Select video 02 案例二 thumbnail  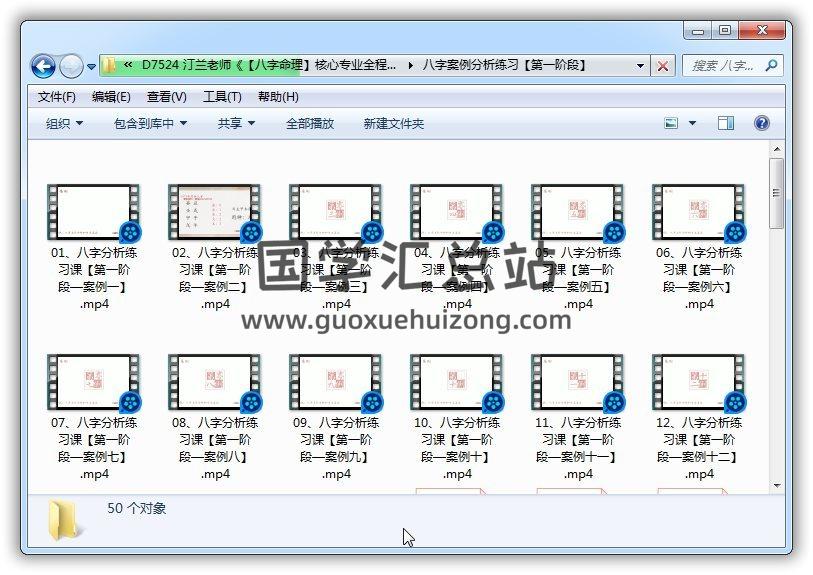click(215, 213)
